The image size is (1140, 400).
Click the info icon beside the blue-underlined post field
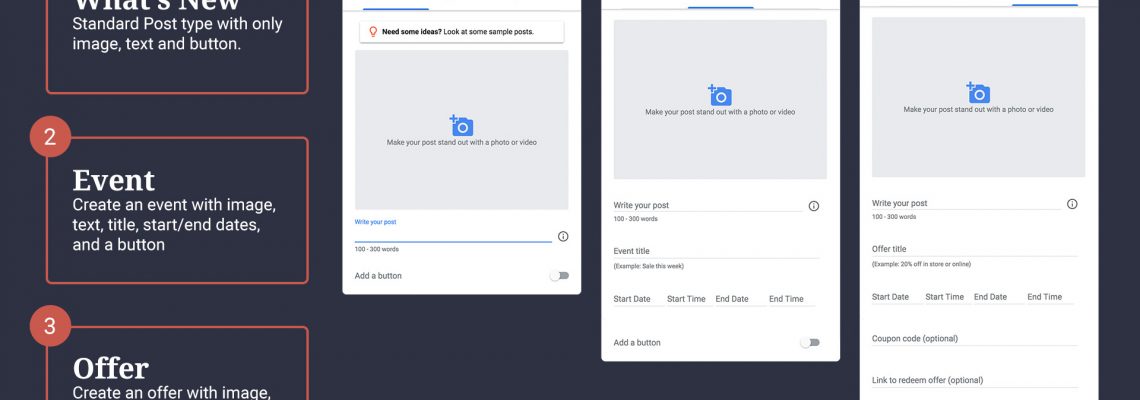point(563,236)
